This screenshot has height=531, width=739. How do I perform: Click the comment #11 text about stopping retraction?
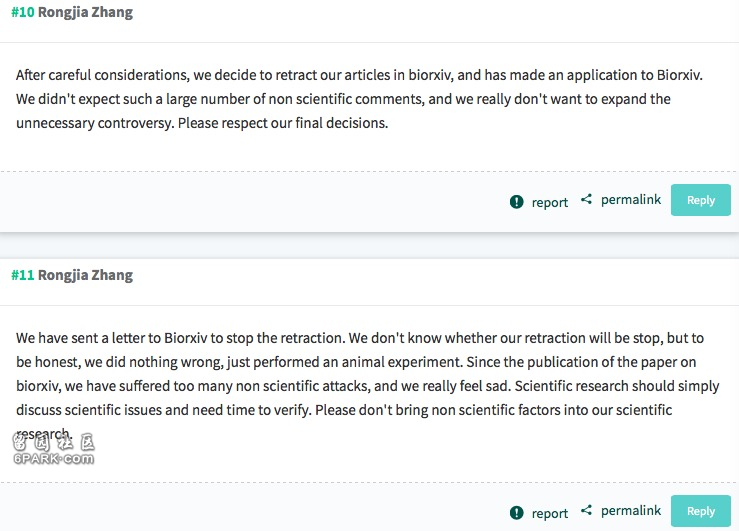(368, 385)
